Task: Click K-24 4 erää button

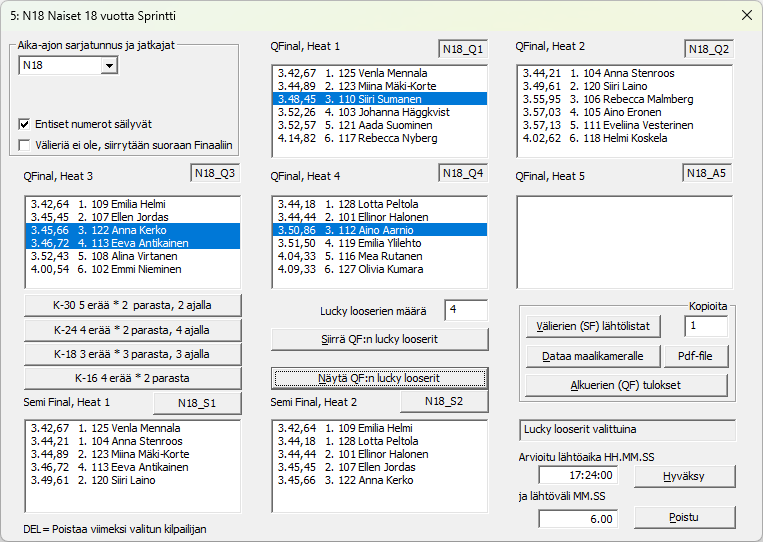Action: (x=133, y=329)
